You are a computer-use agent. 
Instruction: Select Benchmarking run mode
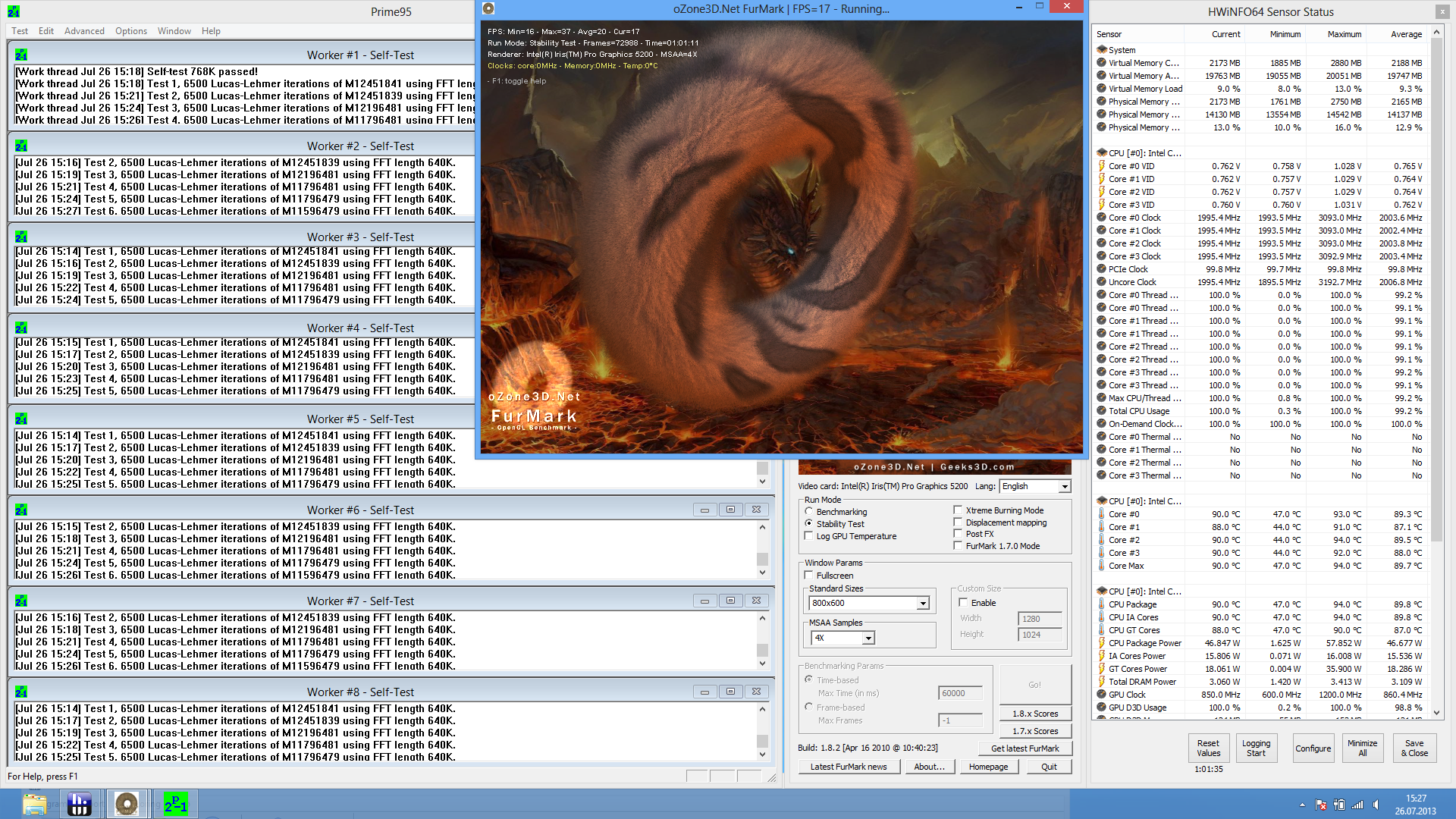click(809, 512)
